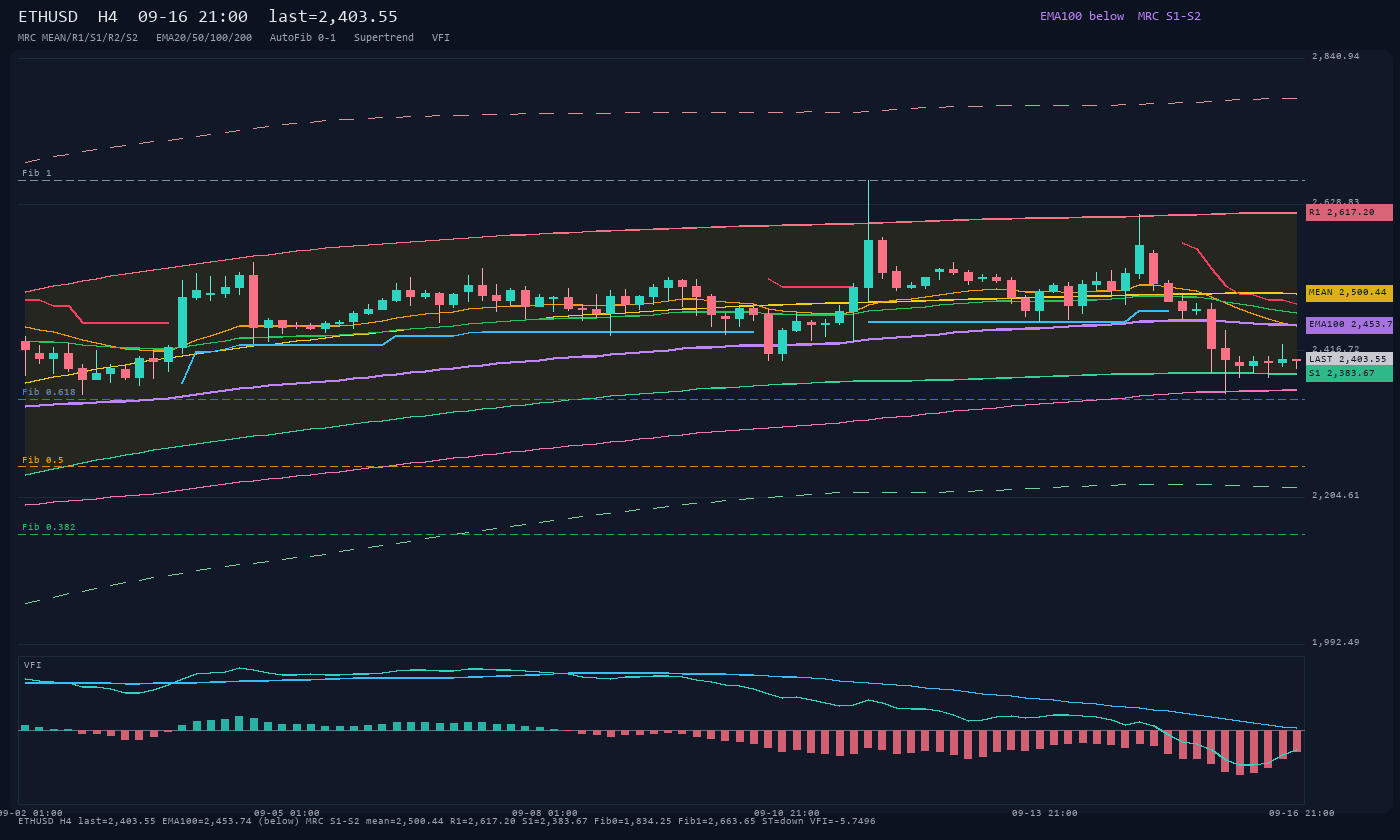Click the 2,204.61 price axis label
This screenshot has height=840, width=1400.
(x=1336, y=495)
